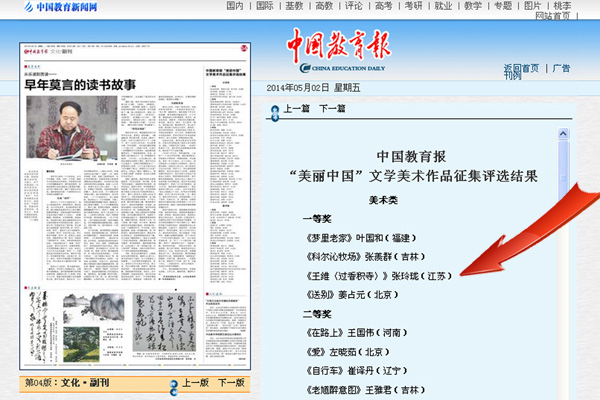The image size is (600, 400).
Task: Open the 高考 navigation link
Action: [x=384, y=6]
